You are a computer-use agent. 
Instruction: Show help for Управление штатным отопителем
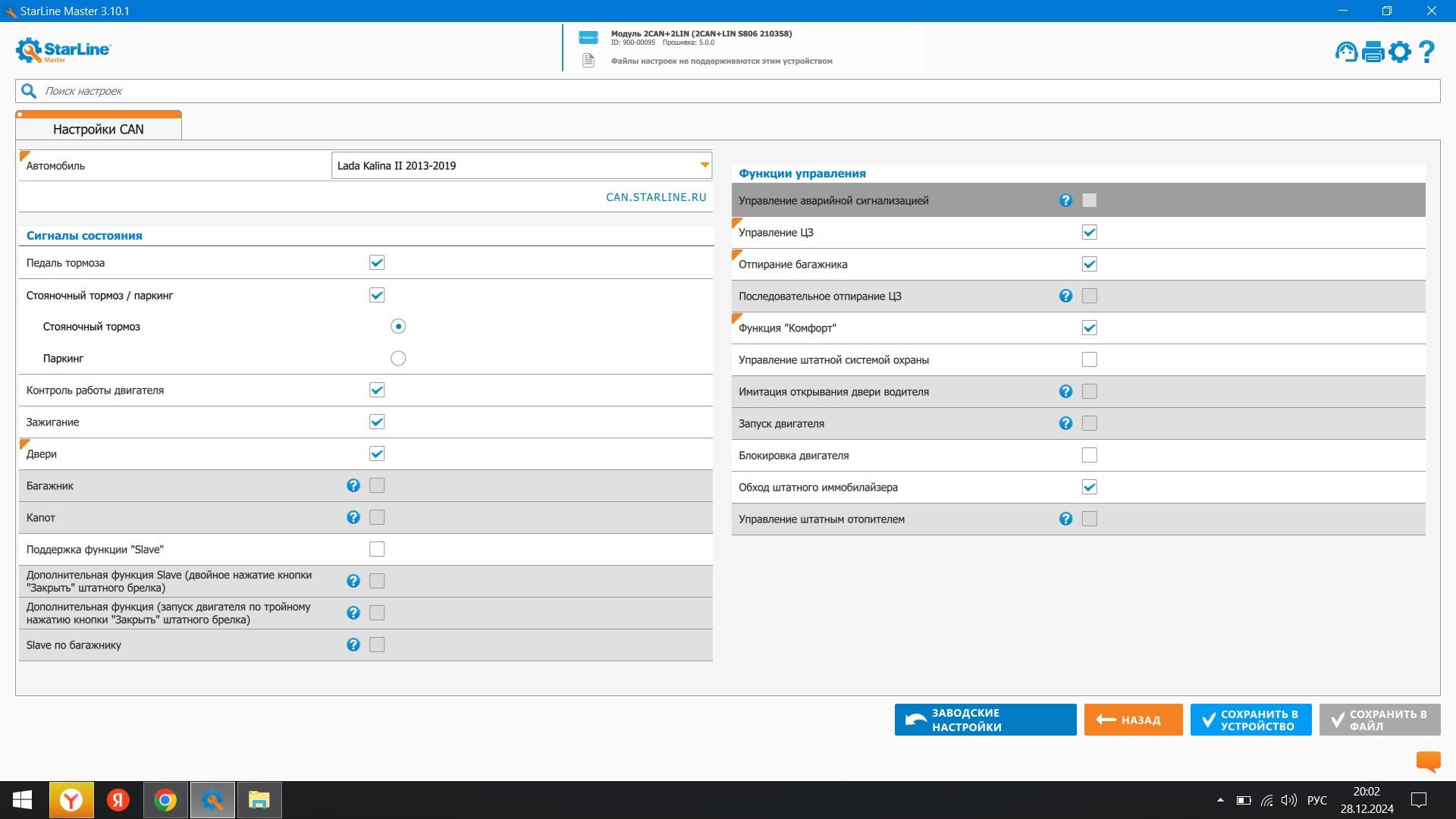[x=1065, y=519]
